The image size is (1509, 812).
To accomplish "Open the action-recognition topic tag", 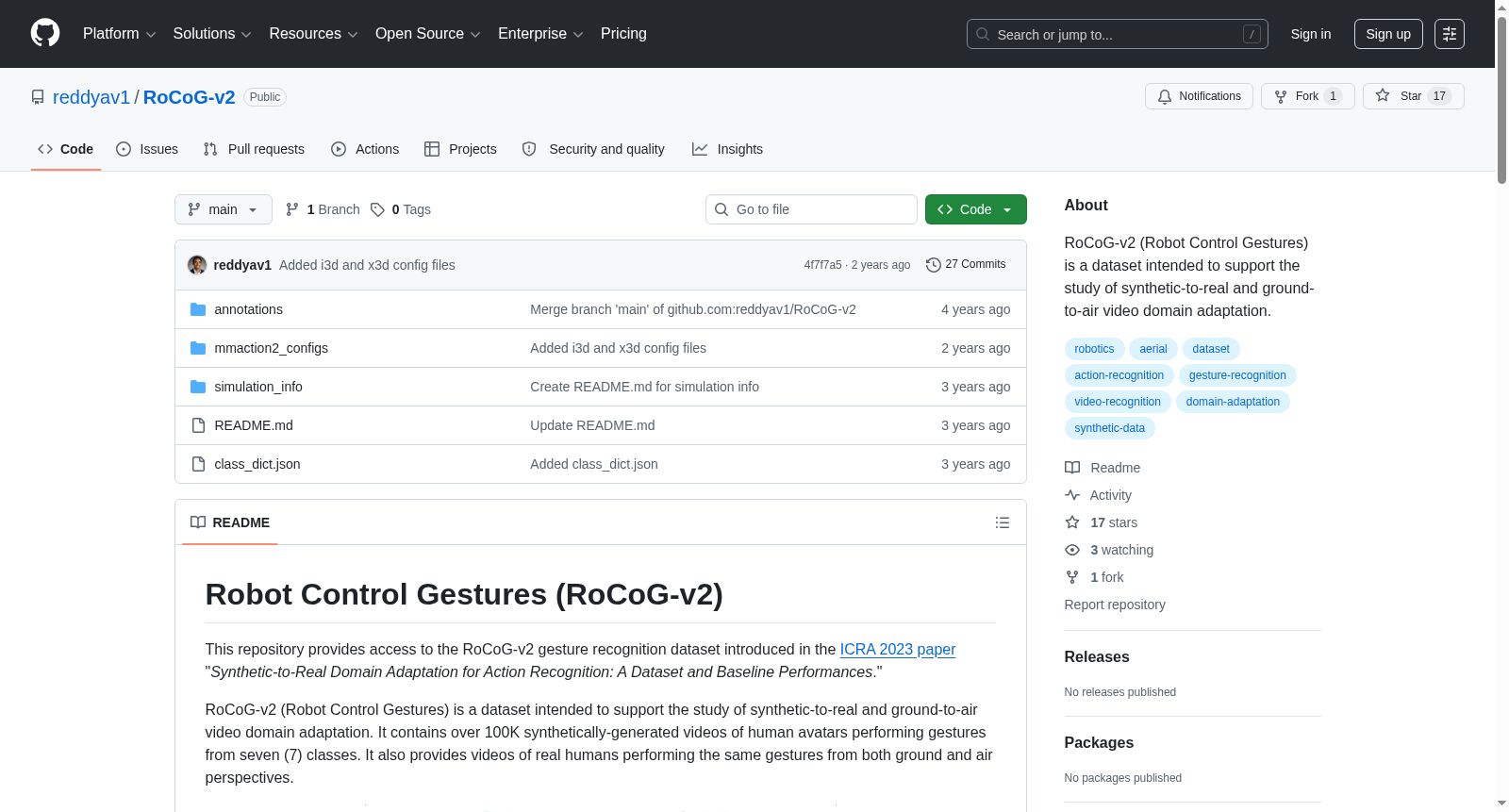I will coord(1119,375).
